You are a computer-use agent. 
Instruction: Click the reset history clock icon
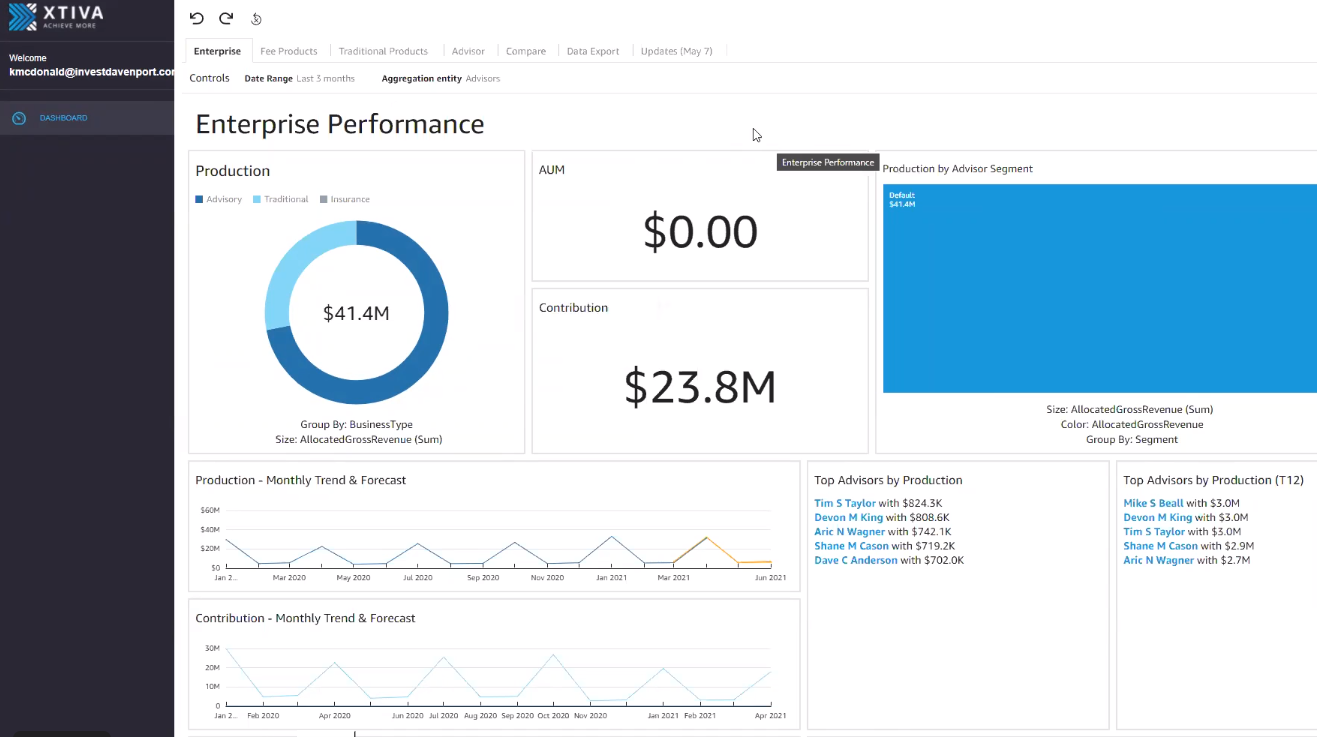click(x=256, y=19)
